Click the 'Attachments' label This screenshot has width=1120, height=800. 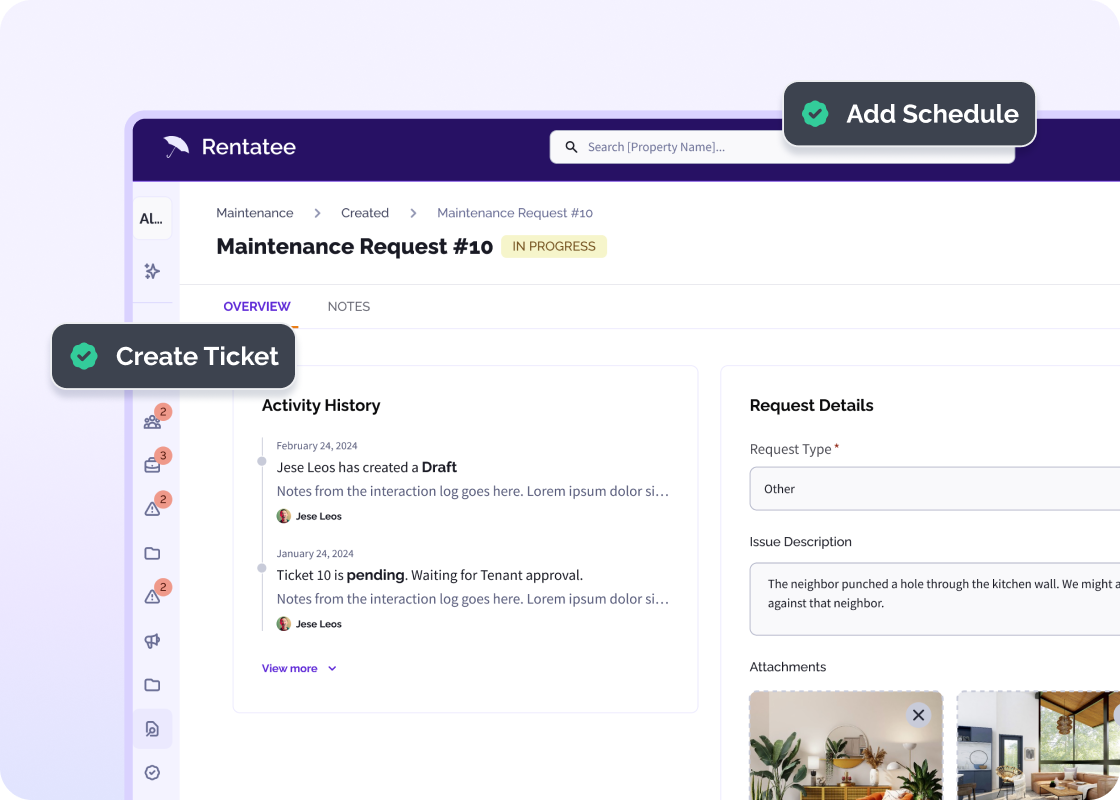(x=787, y=666)
